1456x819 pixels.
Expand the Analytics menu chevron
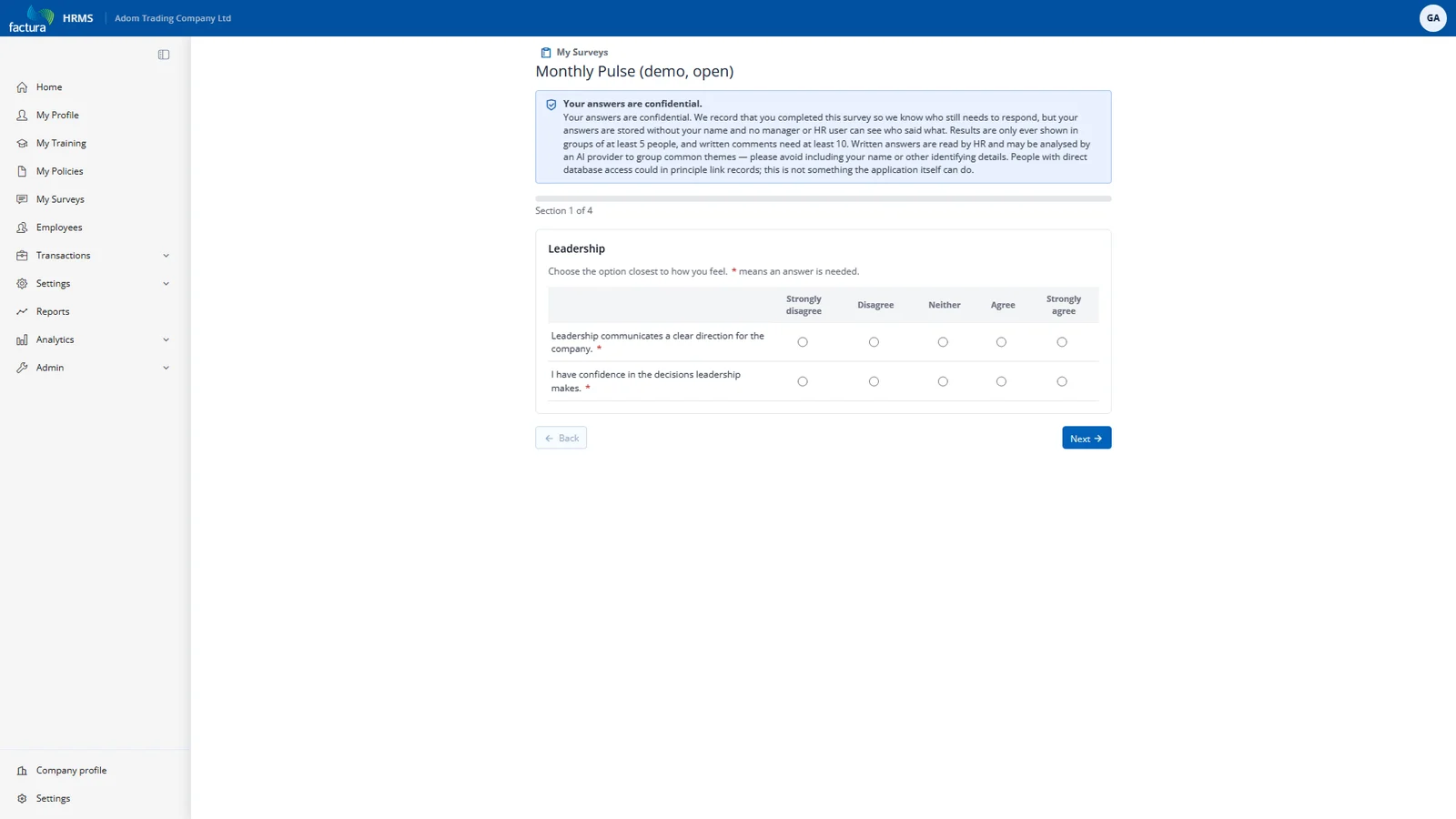[x=166, y=339]
